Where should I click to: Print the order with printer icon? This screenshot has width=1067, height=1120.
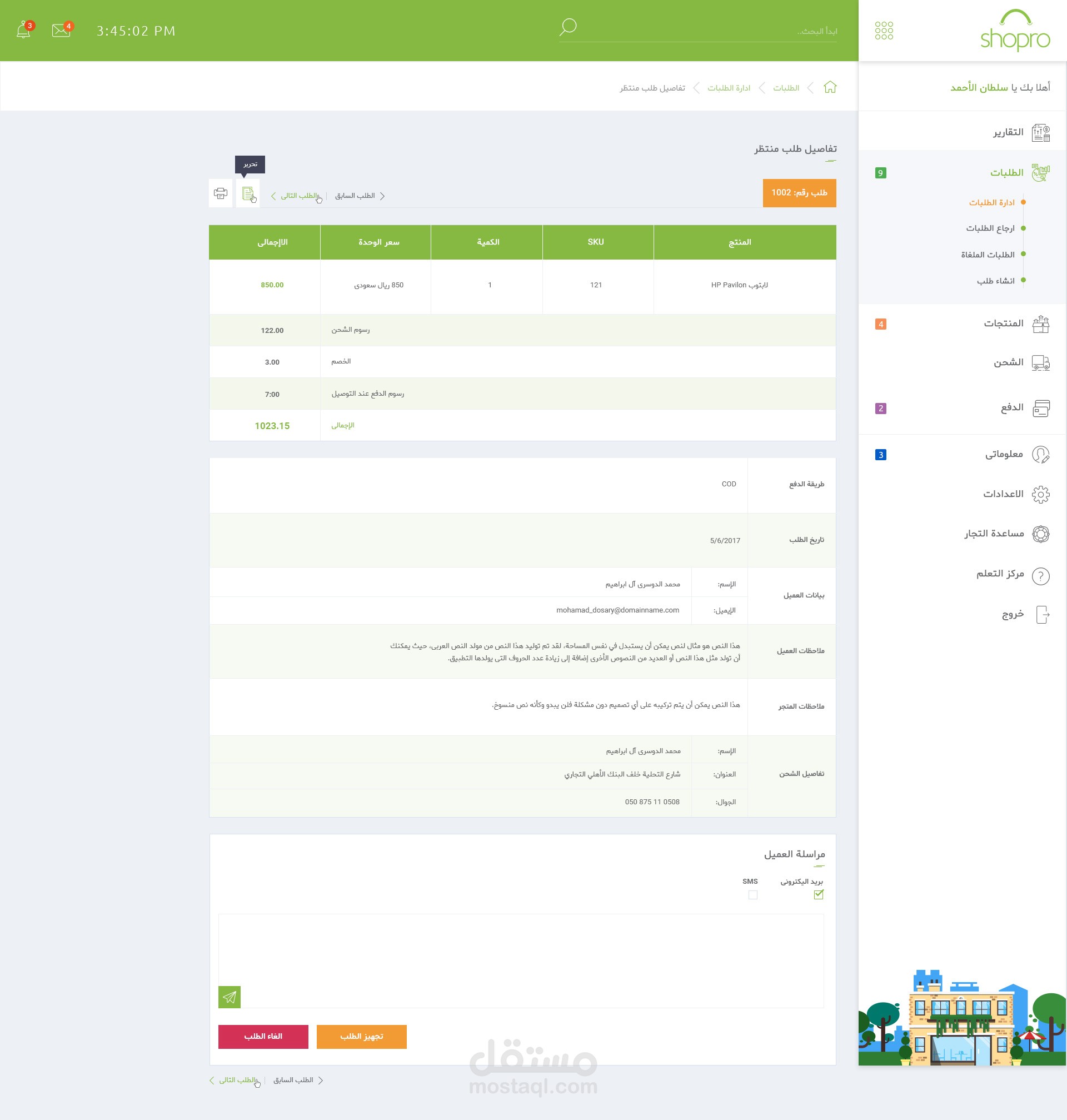tap(221, 193)
